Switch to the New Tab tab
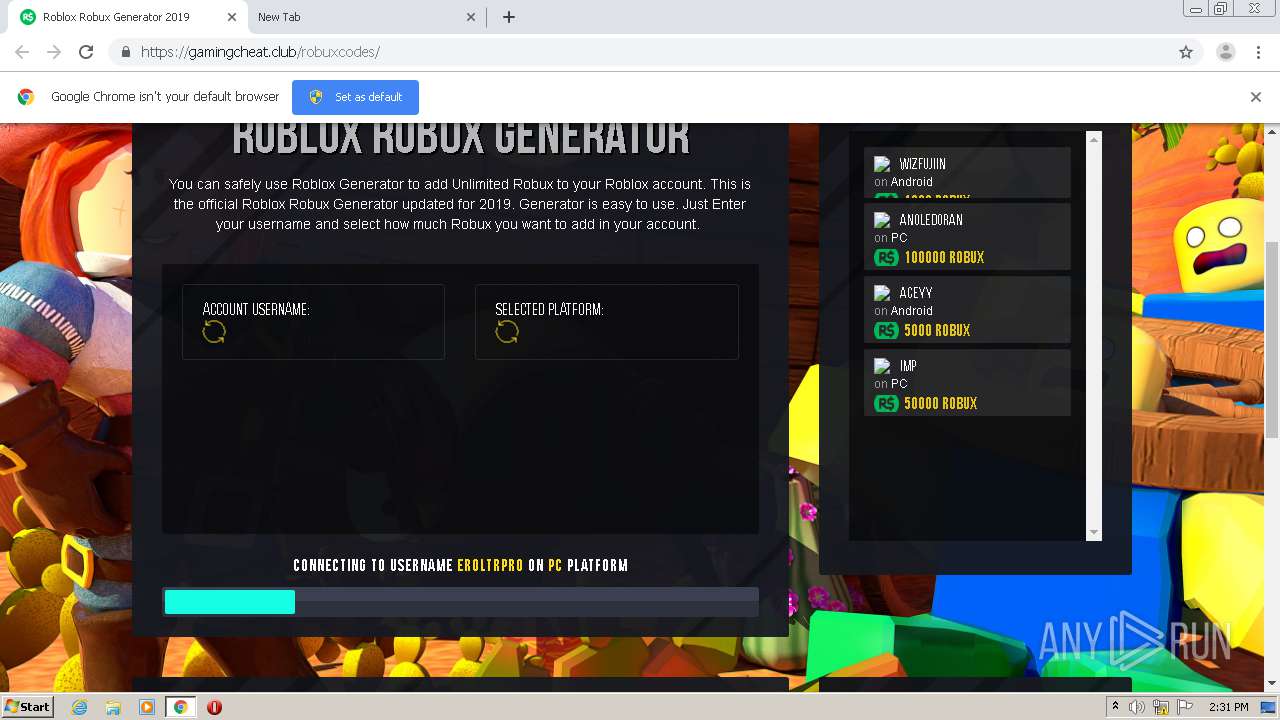This screenshot has width=1280, height=720. click(365, 17)
